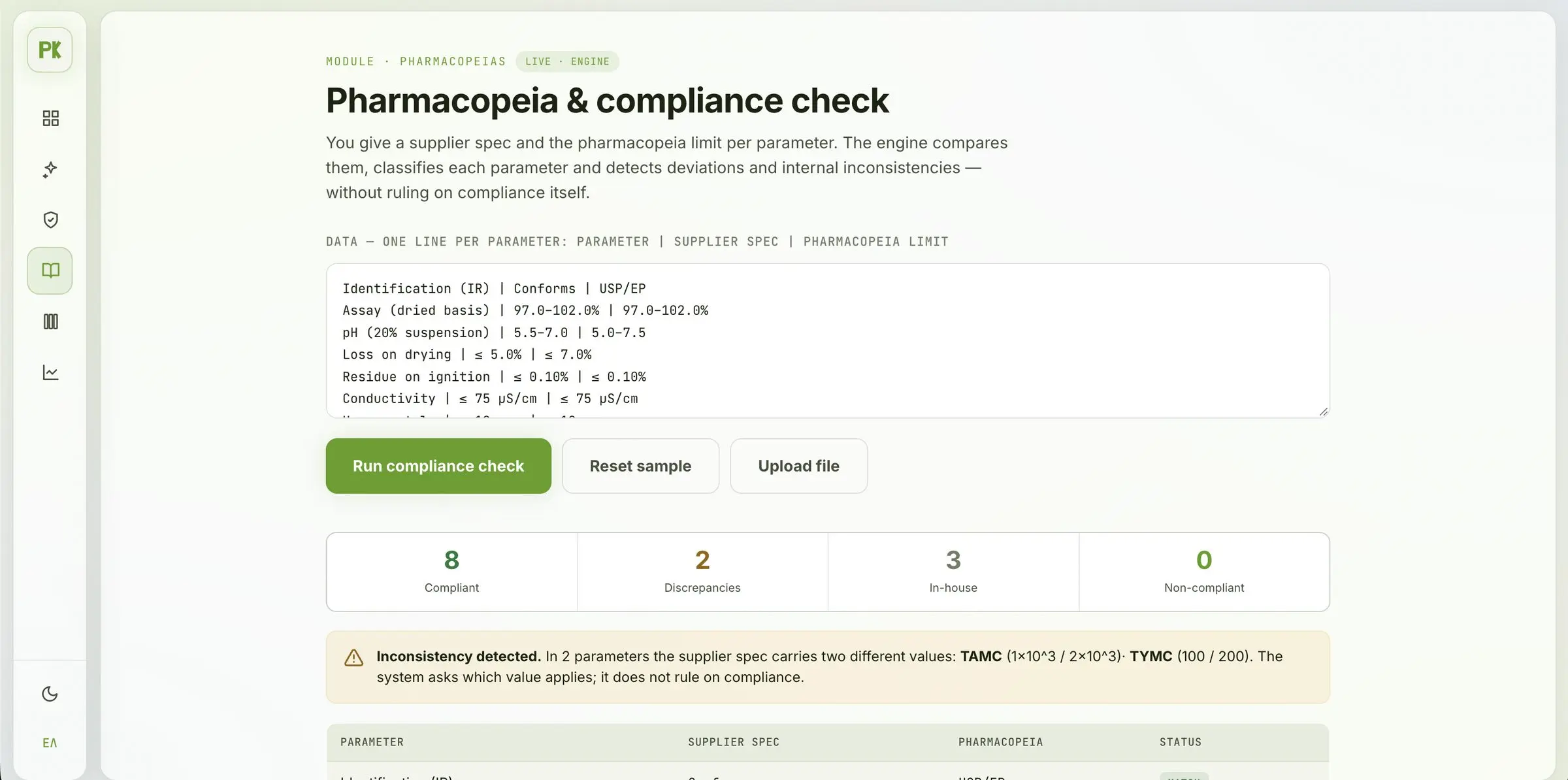Click the PK logo icon
Viewport: 1568px width, 780px height.
click(50, 50)
